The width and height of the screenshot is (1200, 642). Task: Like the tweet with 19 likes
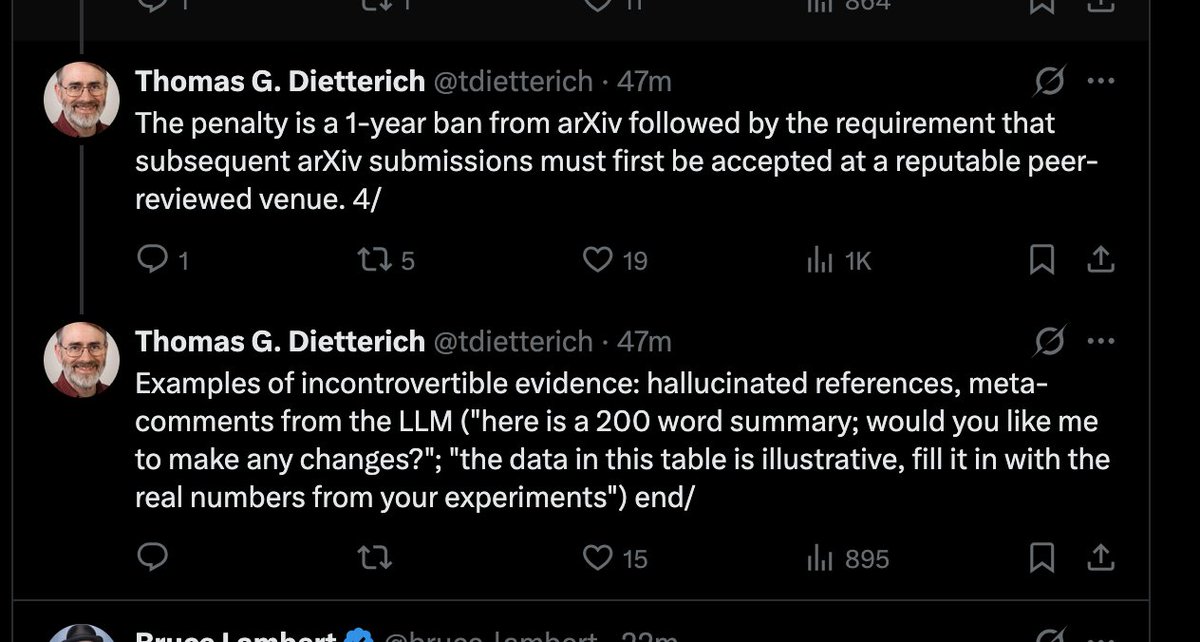pos(615,261)
